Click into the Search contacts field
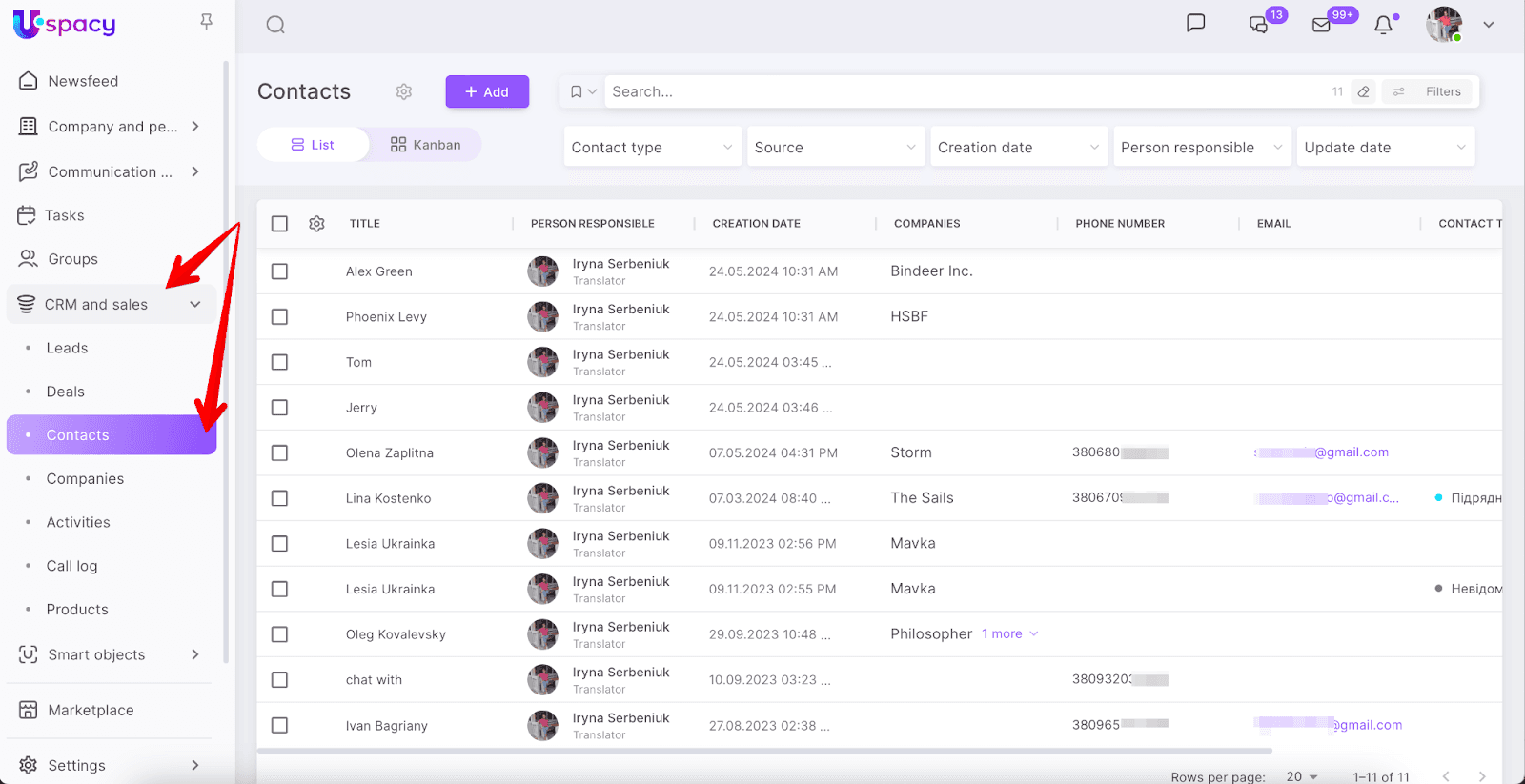Screen dimensions: 1525x784 point(963,91)
